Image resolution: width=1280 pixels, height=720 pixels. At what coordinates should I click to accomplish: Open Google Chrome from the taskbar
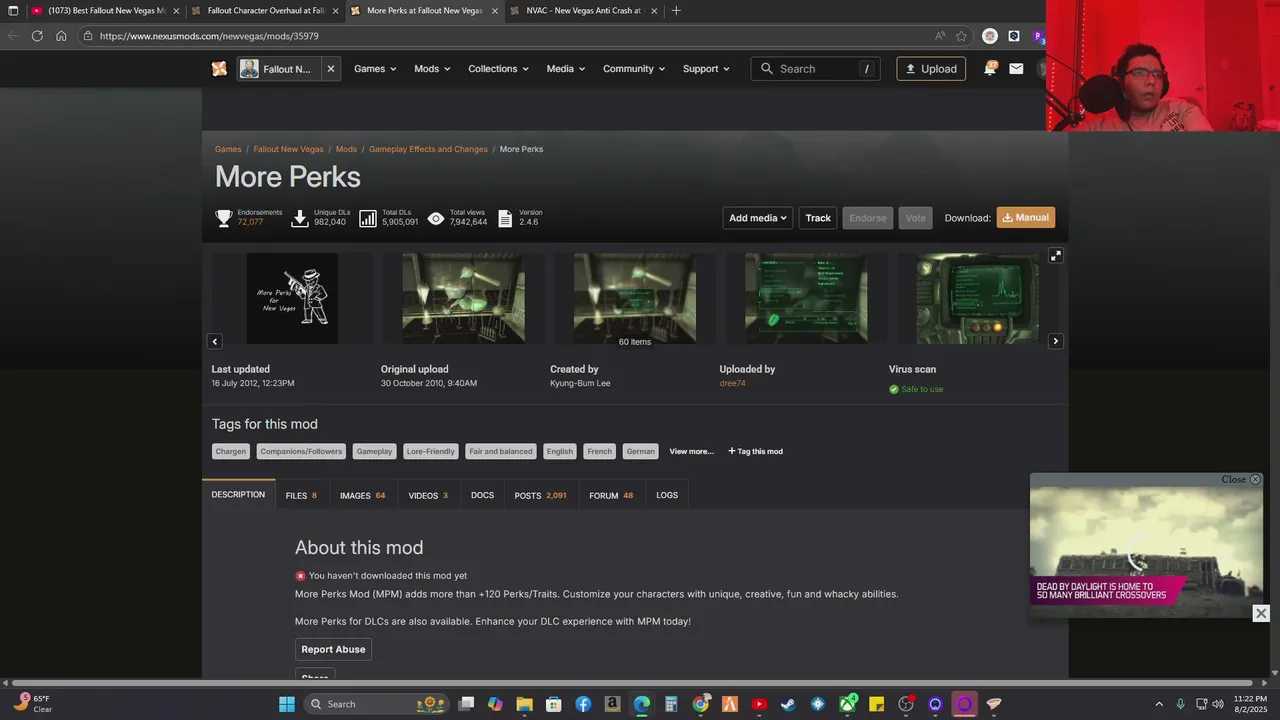700,704
